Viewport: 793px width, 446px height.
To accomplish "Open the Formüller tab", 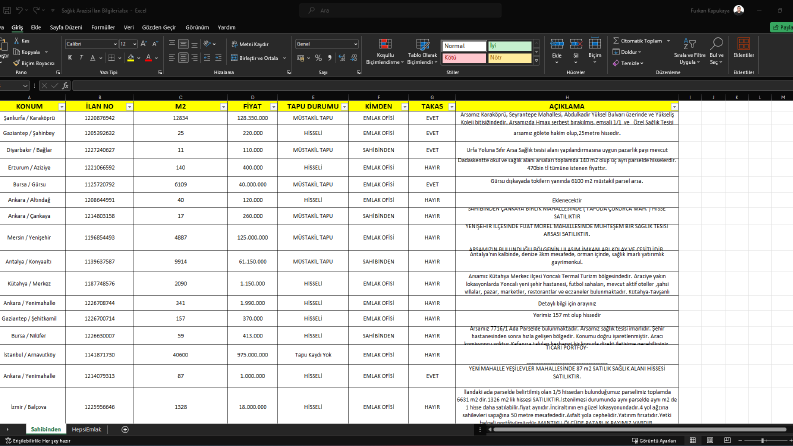I will tap(103, 27).
